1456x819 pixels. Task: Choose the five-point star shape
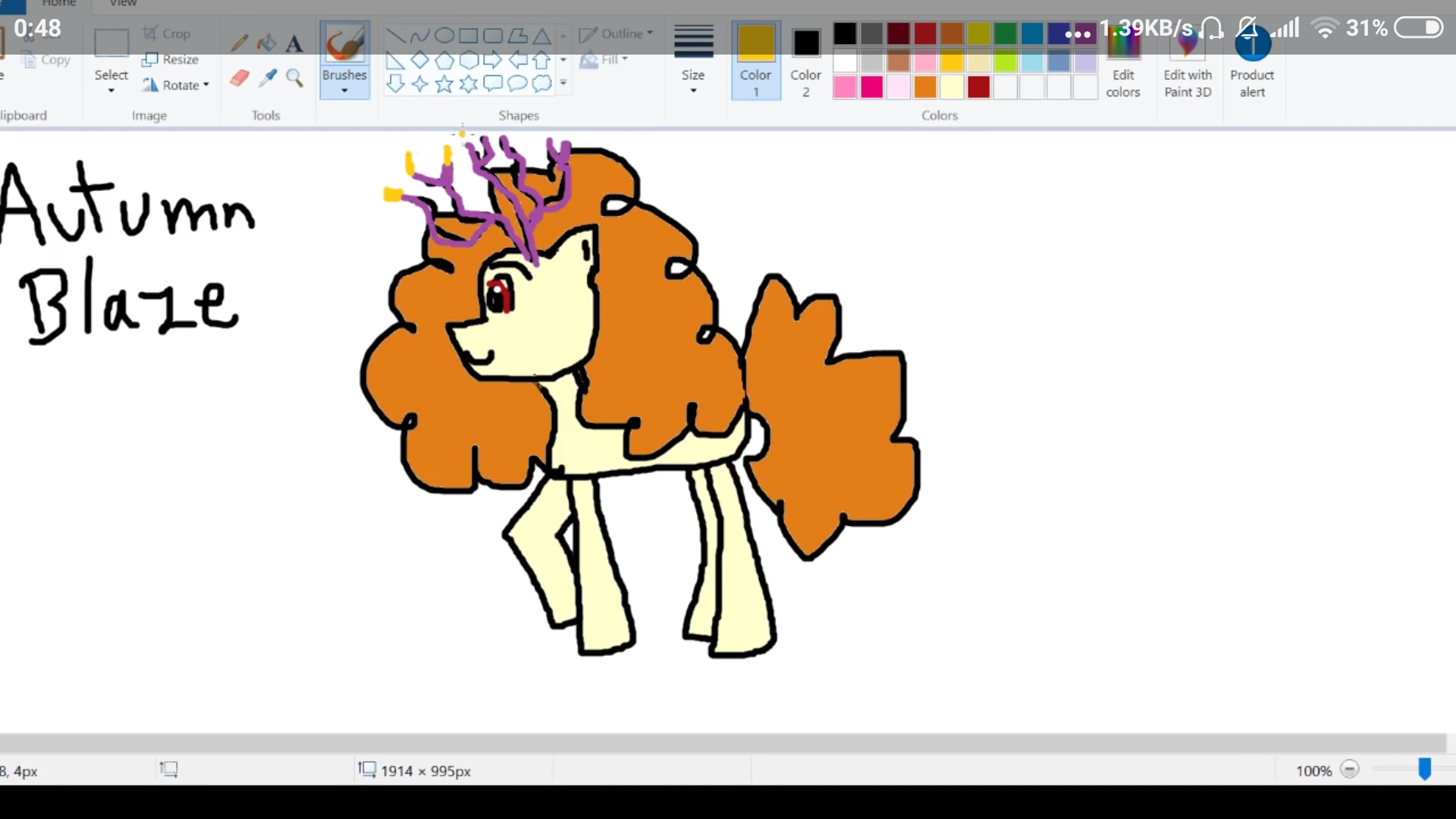click(x=444, y=84)
